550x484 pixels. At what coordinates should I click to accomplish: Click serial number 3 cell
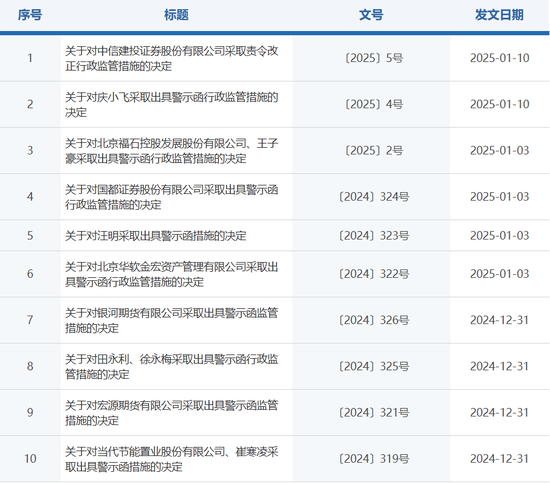[30, 151]
